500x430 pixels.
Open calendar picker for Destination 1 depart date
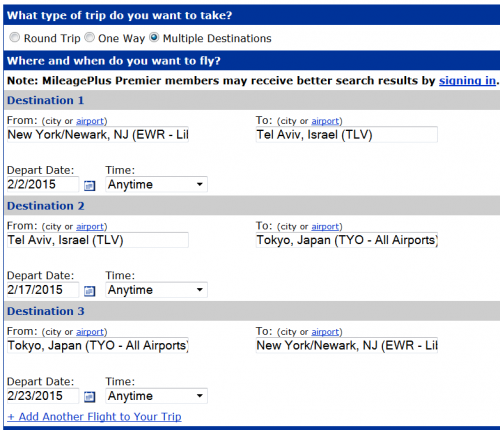pos(89,185)
